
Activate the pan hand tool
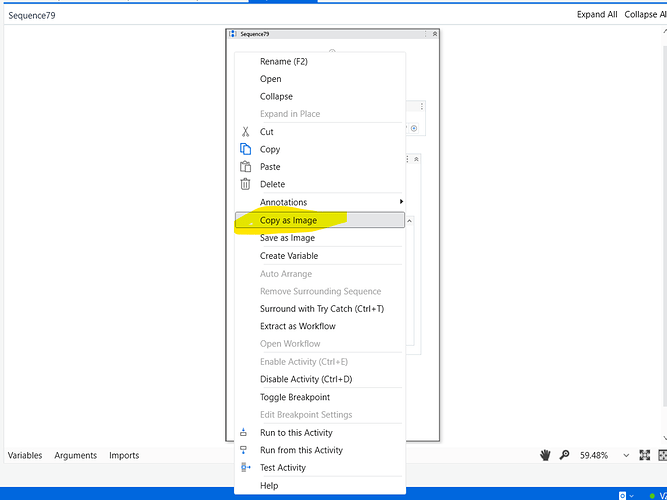[545, 455]
